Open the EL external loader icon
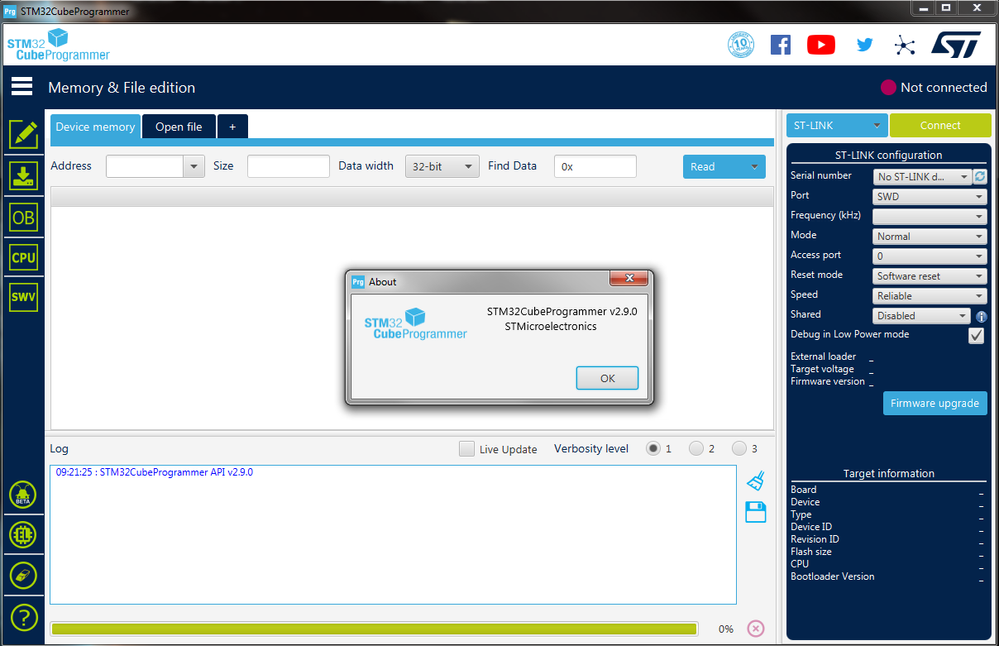This screenshot has width=999, height=646. tap(23, 535)
